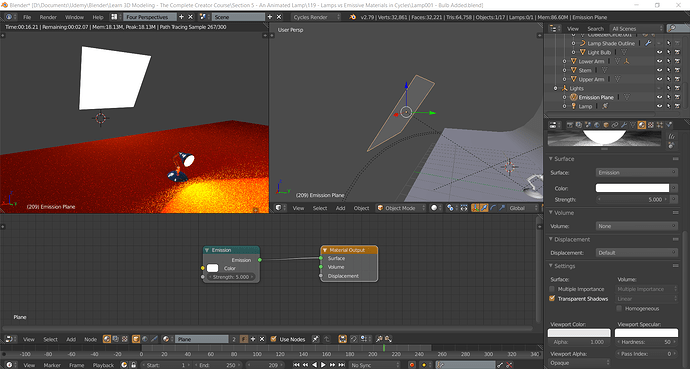Click the Emission color swatch in properties
Image resolution: width=690 pixels, height=369 pixels.
(x=632, y=188)
